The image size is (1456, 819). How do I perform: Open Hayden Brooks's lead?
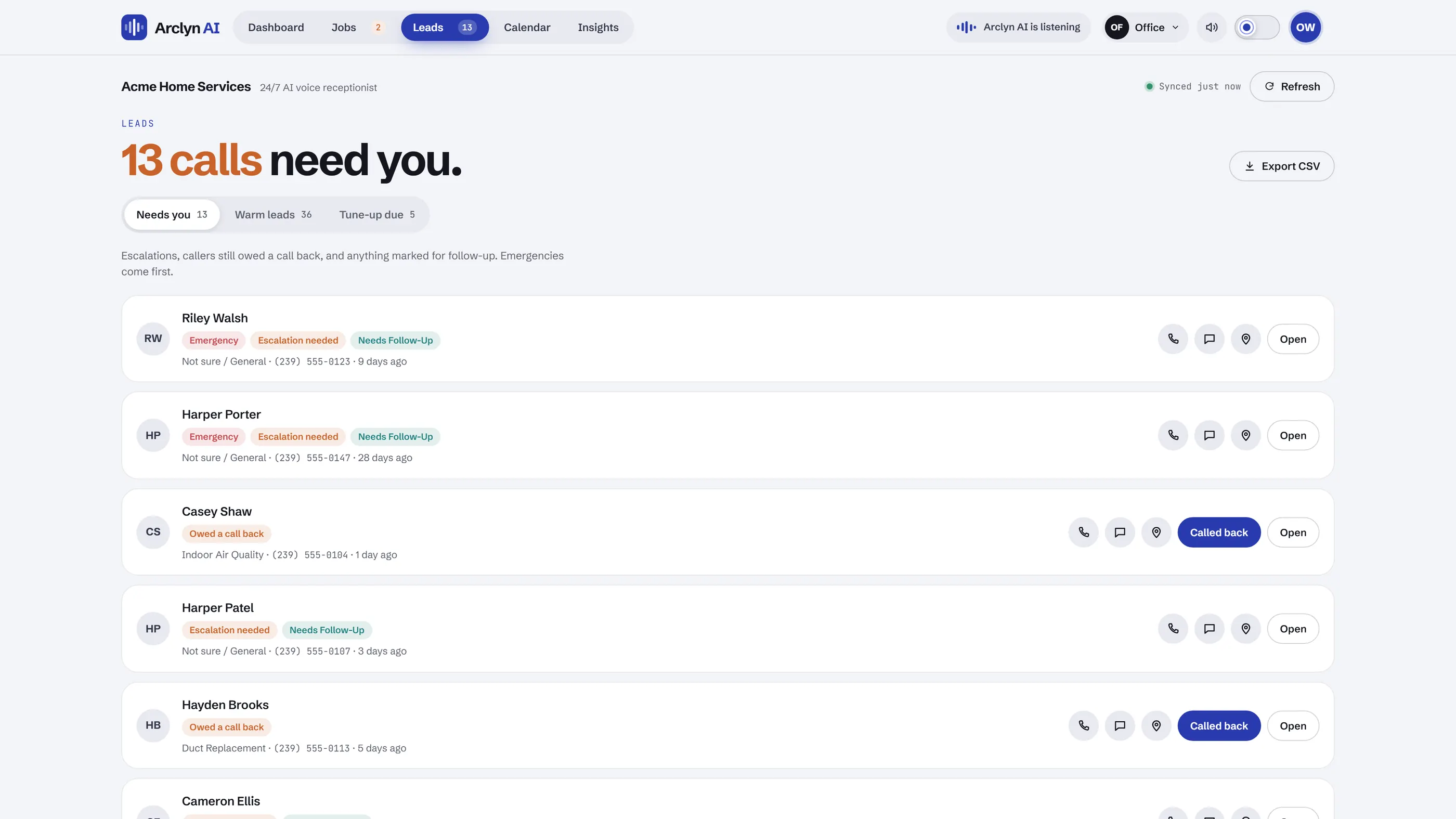click(x=1293, y=726)
